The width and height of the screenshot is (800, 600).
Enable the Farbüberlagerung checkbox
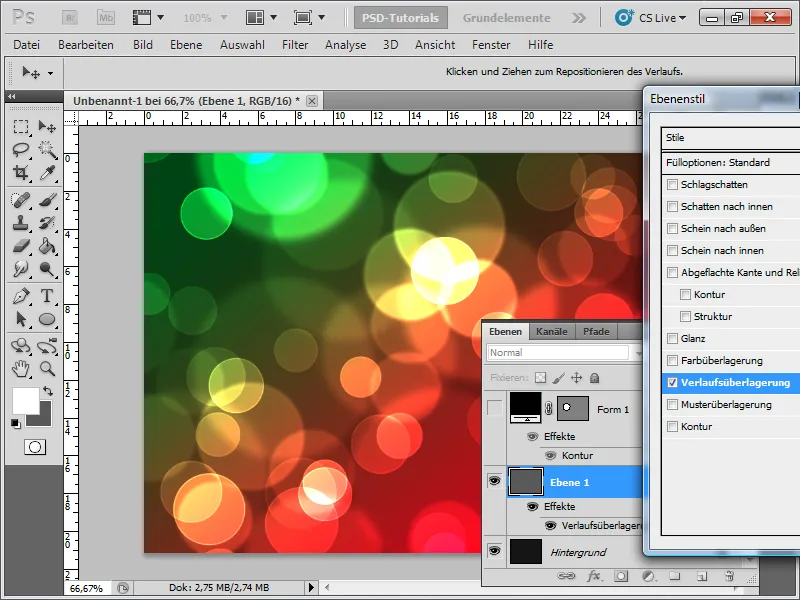click(672, 360)
